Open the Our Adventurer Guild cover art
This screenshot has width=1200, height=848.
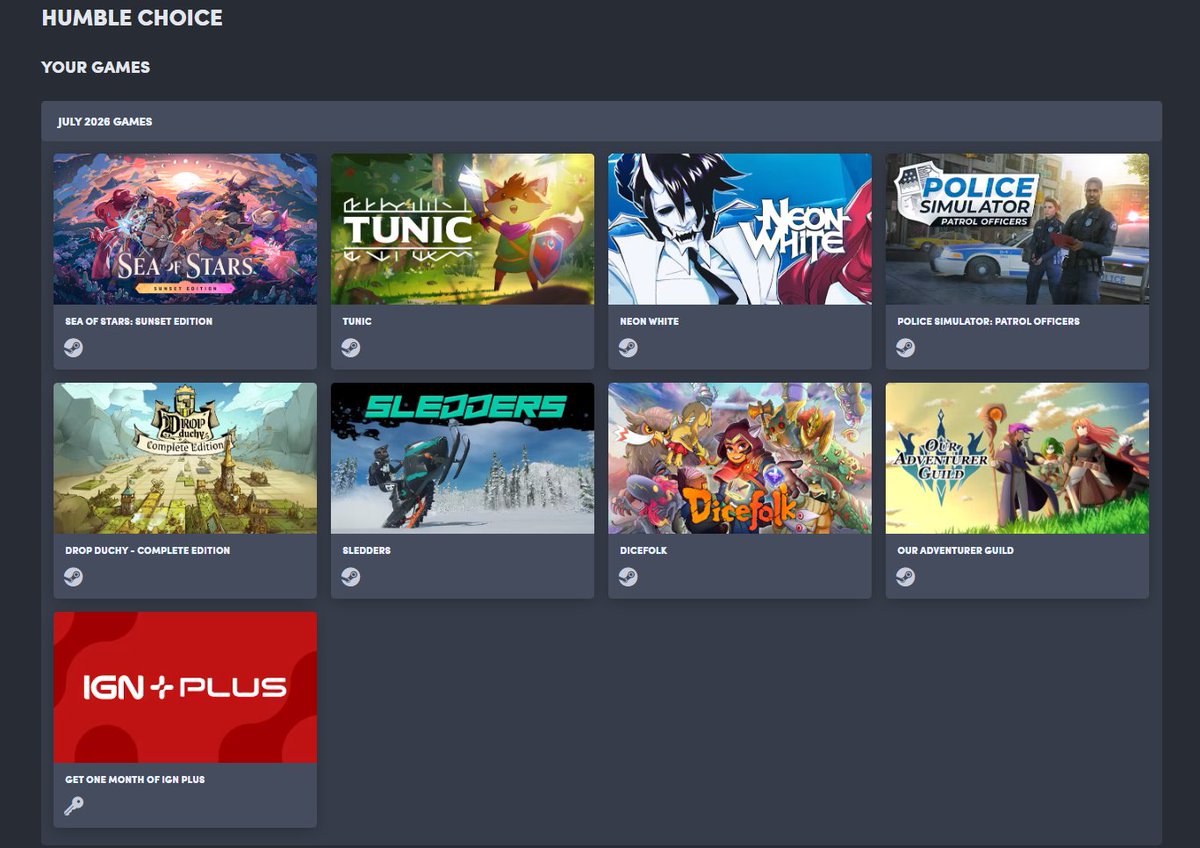1017,458
